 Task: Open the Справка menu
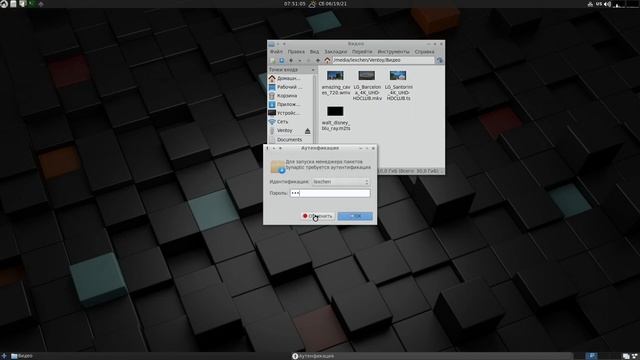(x=424, y=52)
